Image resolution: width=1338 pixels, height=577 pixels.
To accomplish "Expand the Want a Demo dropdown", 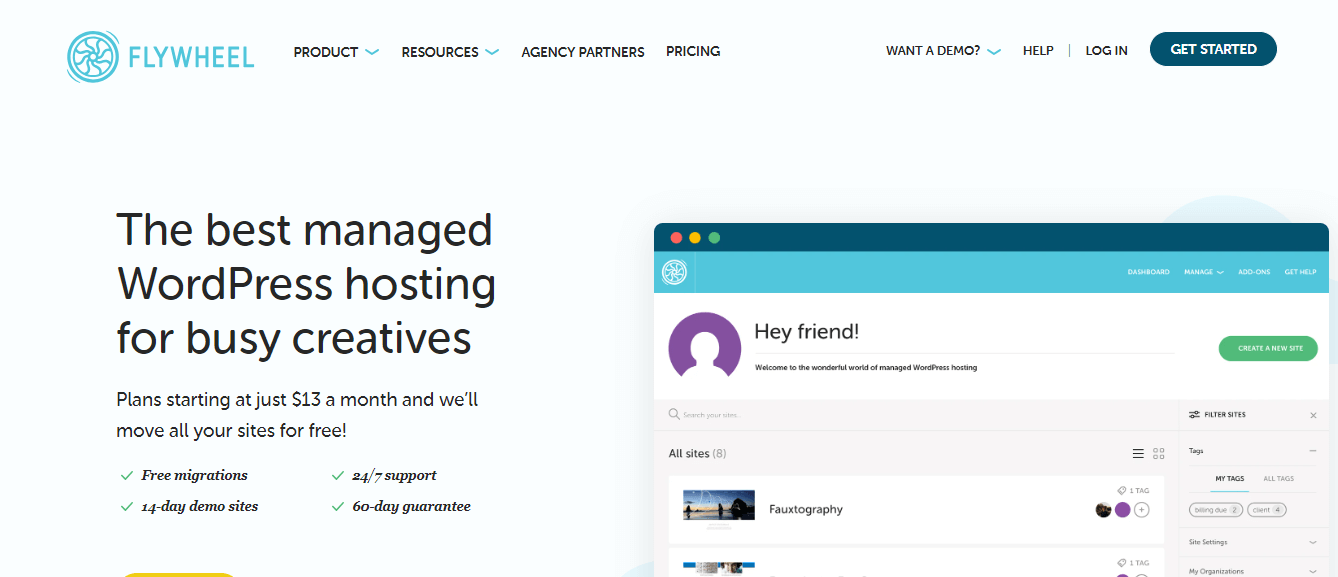I will (x=943, y=50).
